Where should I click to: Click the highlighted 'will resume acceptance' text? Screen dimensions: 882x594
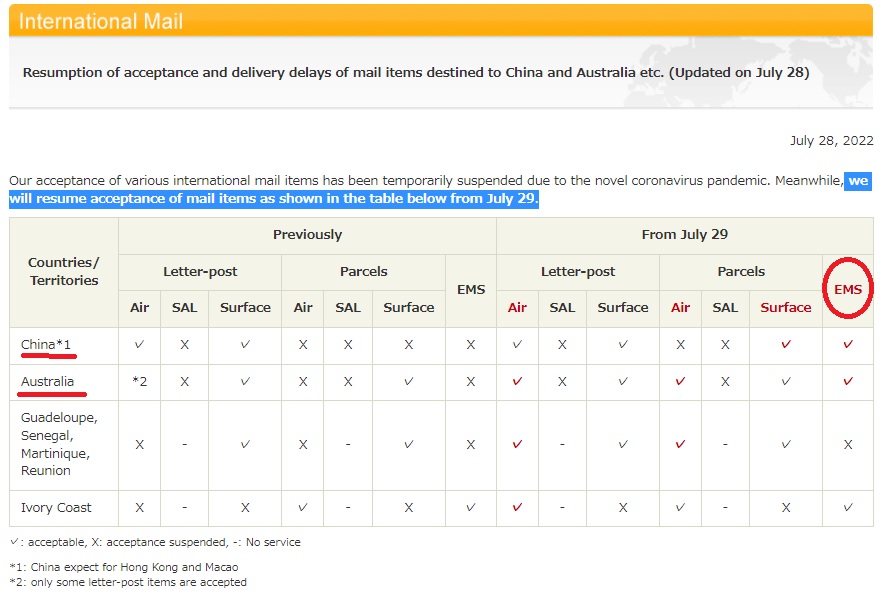(x=274, y=198)
